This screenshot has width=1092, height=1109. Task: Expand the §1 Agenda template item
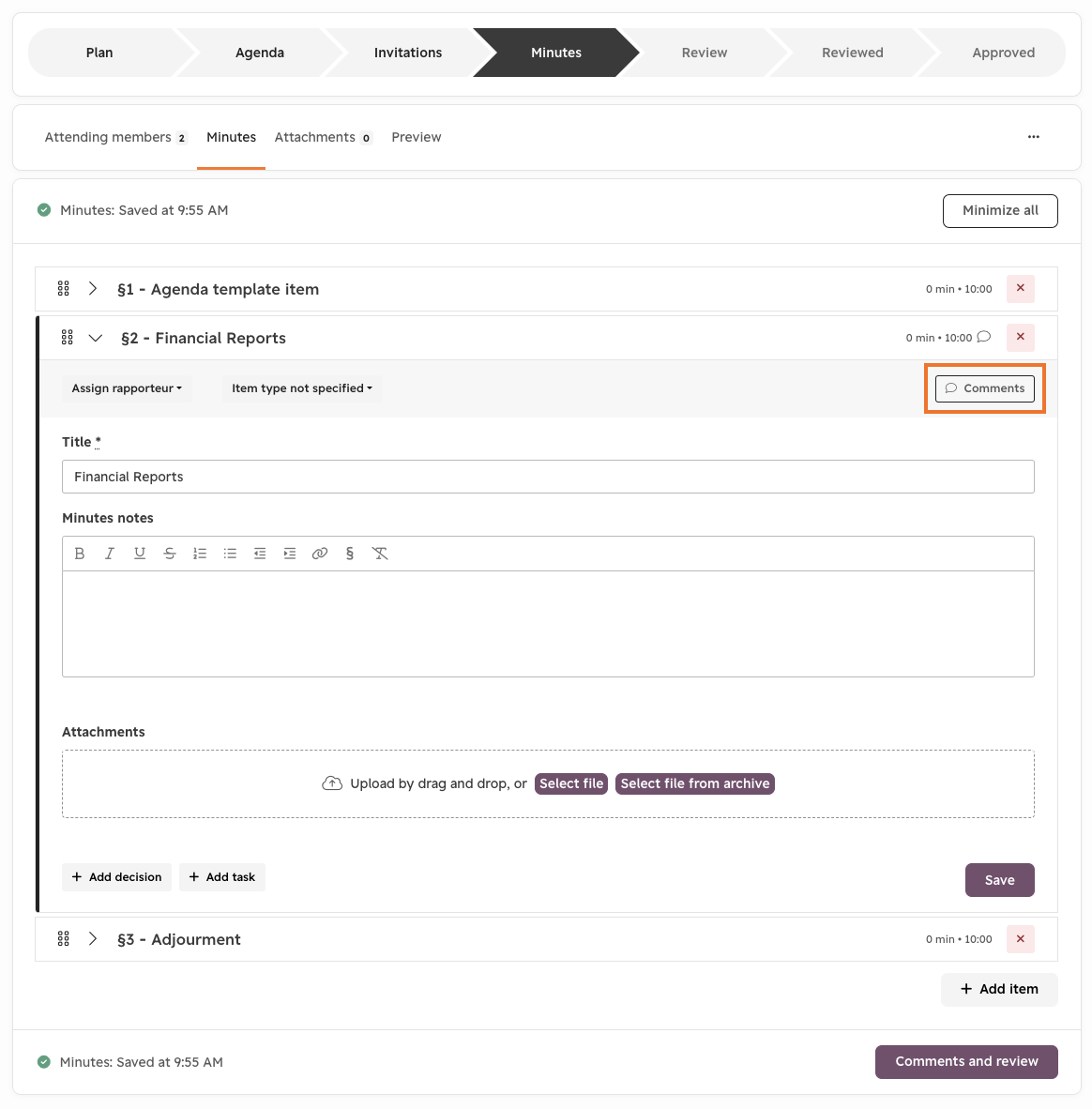[x=93, y=289]
